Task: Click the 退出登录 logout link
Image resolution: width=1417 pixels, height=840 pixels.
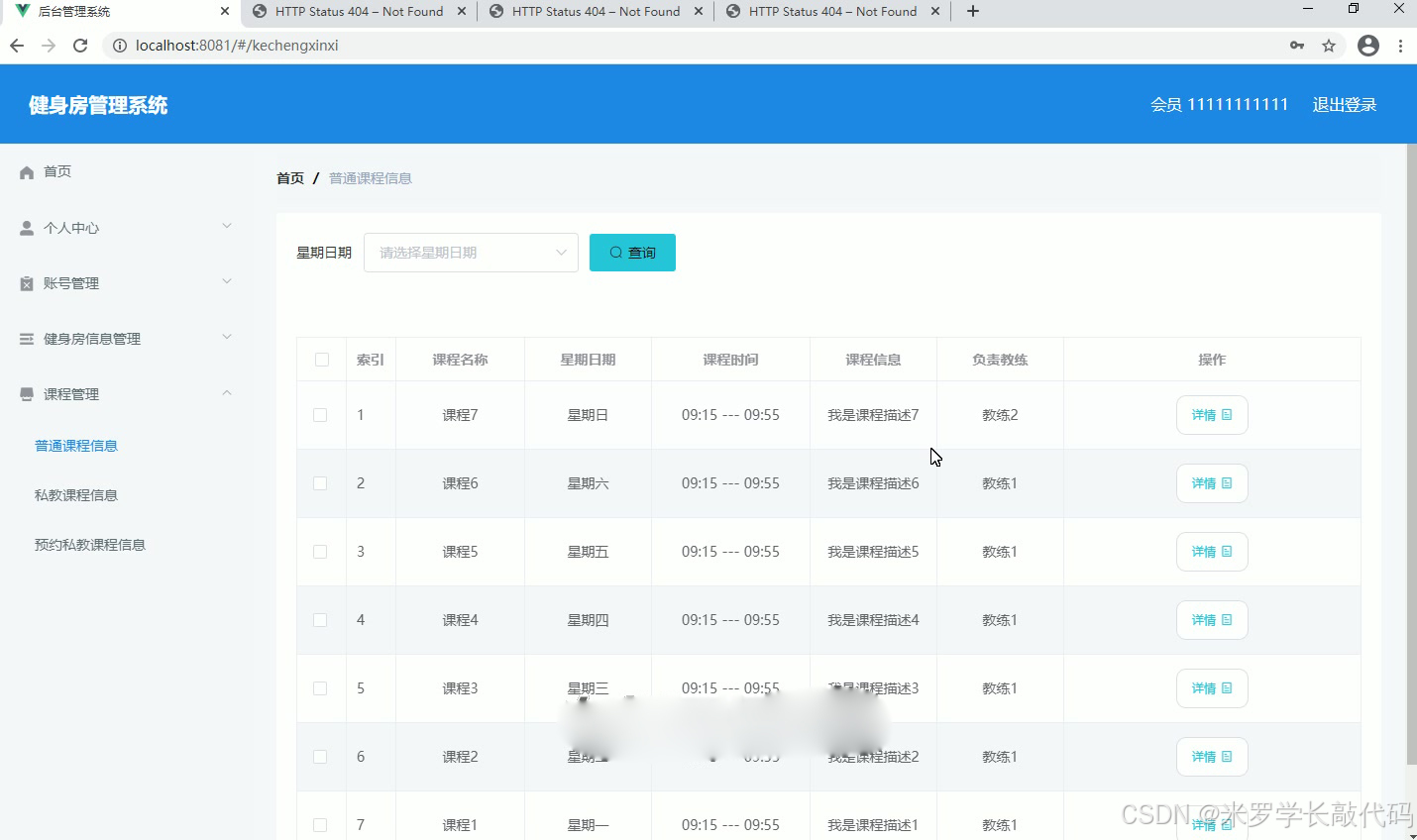Action: [1345, 104]
